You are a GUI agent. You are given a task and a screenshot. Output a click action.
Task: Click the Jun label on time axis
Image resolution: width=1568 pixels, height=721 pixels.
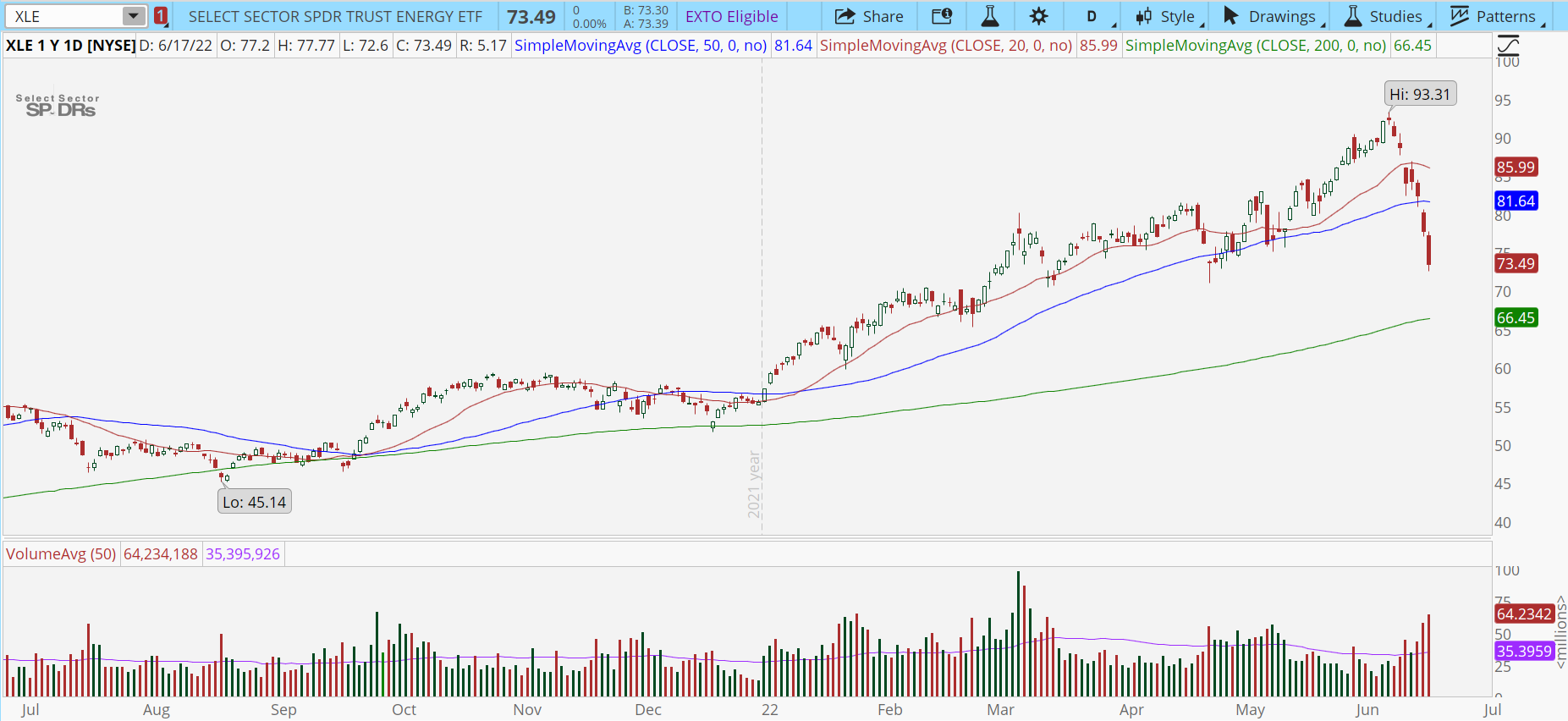(x=1367, y=710)
